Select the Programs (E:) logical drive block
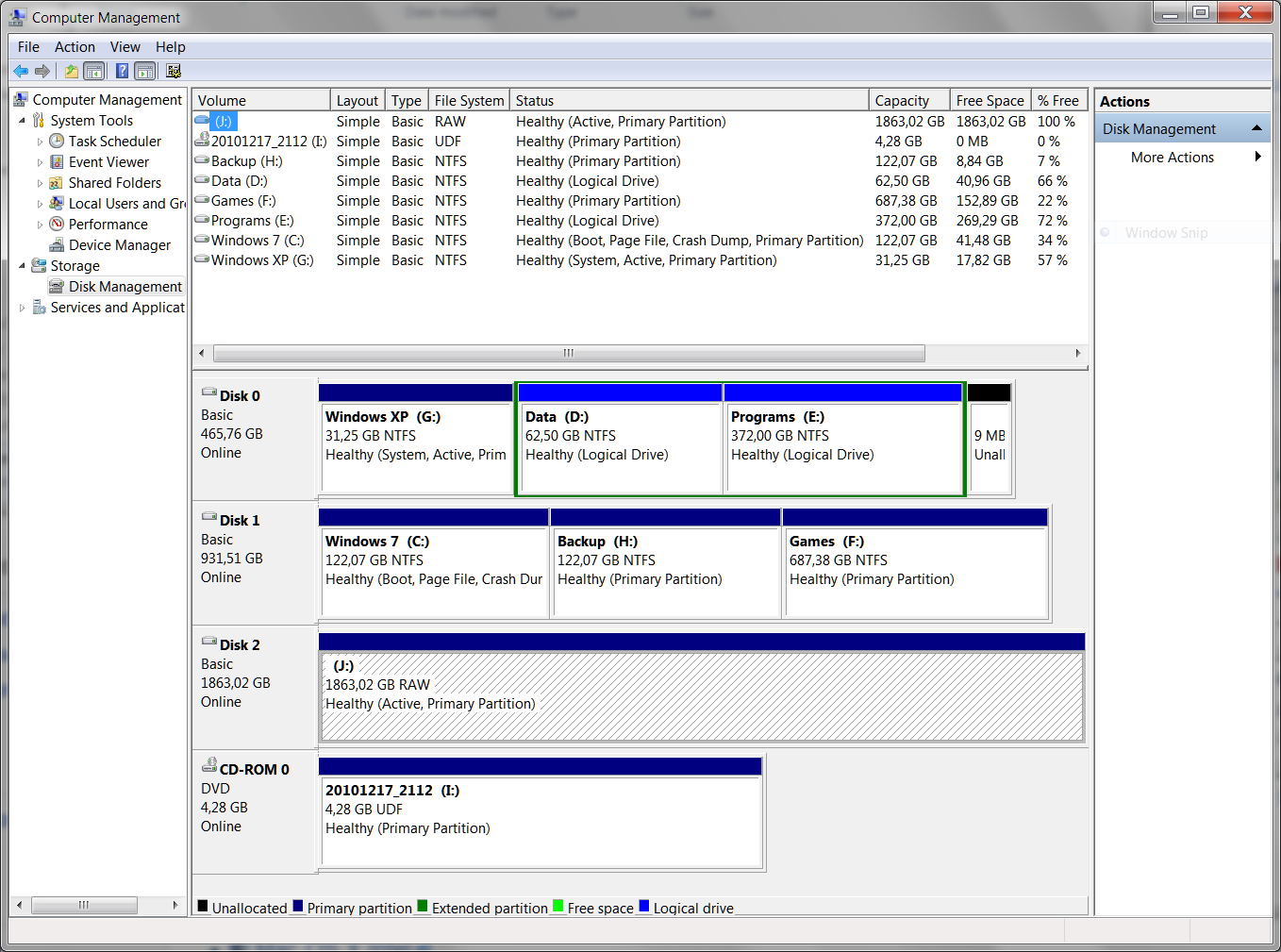This screenshot has width=1281, height=952. [842, 438]
